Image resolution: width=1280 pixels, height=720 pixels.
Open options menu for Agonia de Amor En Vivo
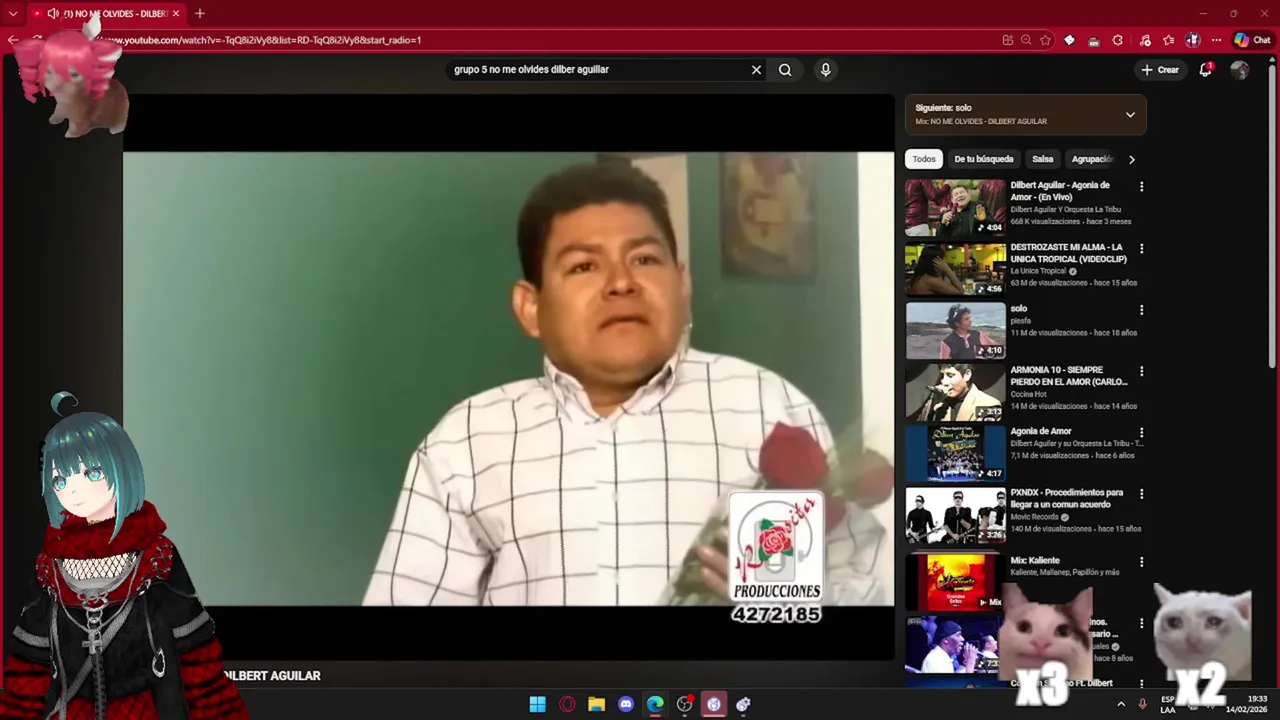[x=1141, y=187]
